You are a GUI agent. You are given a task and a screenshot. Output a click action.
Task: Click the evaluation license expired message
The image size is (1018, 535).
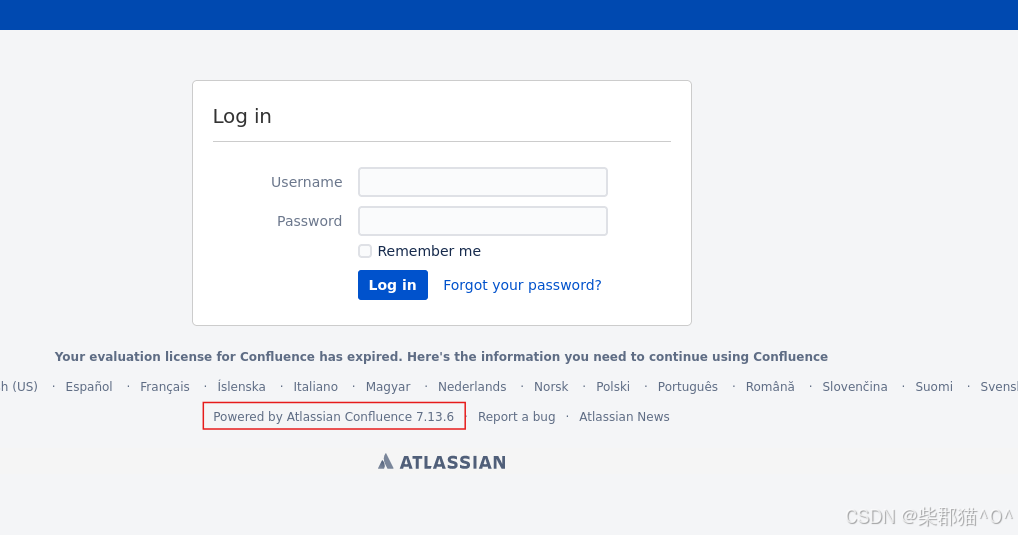tap(441, 356)
